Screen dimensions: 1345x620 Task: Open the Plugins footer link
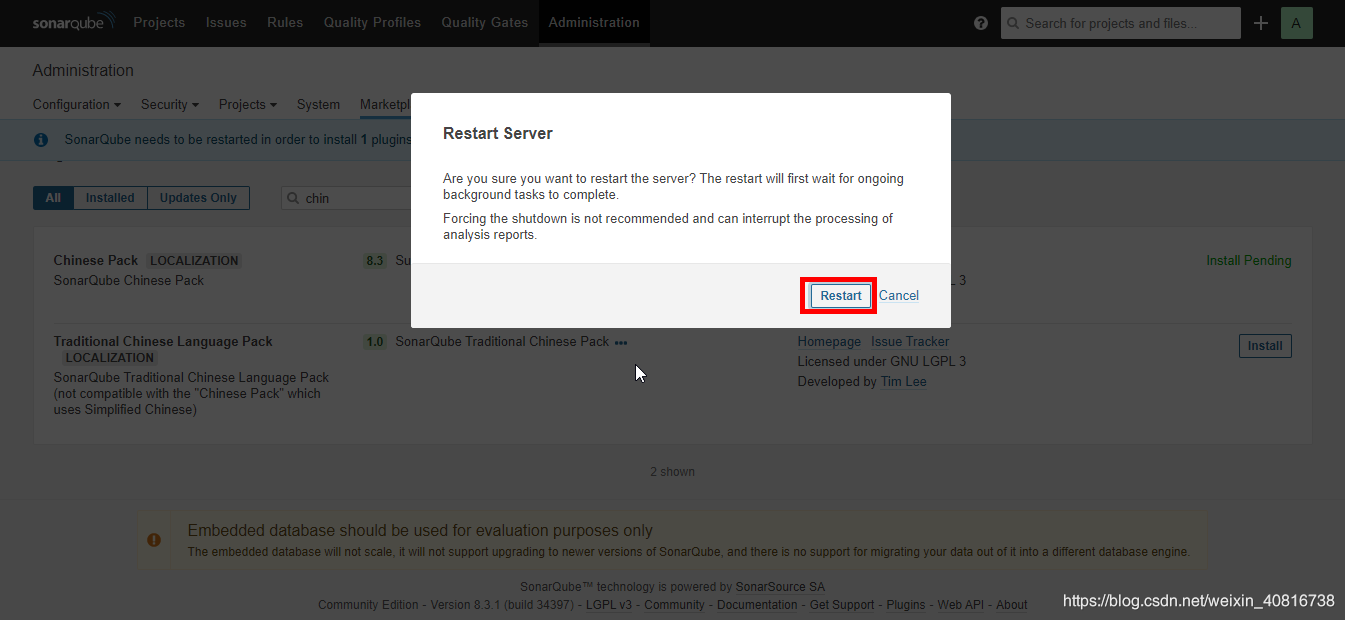[x=906, y=605]
